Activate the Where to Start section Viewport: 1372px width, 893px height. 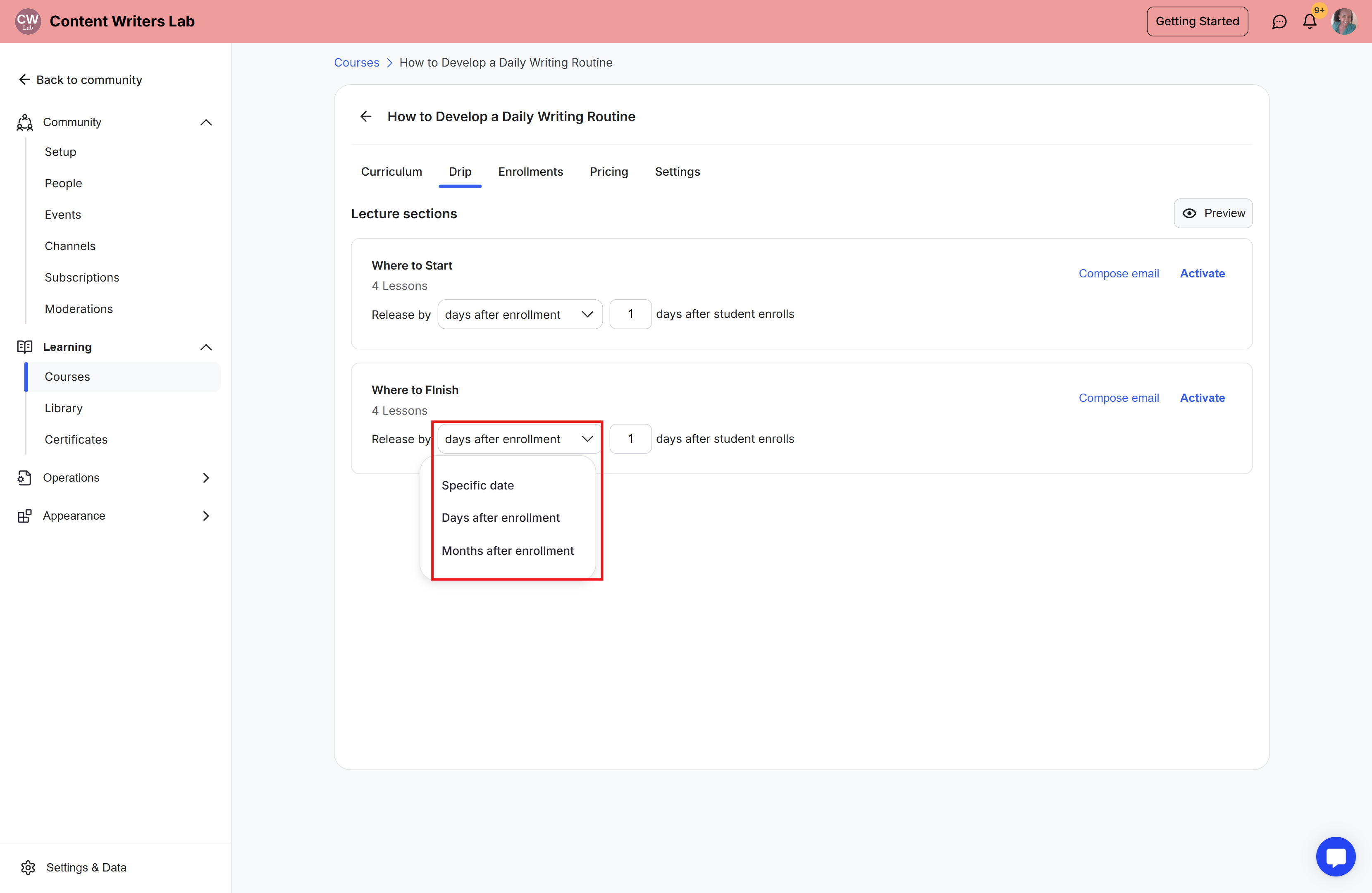tap(1202, 273)
